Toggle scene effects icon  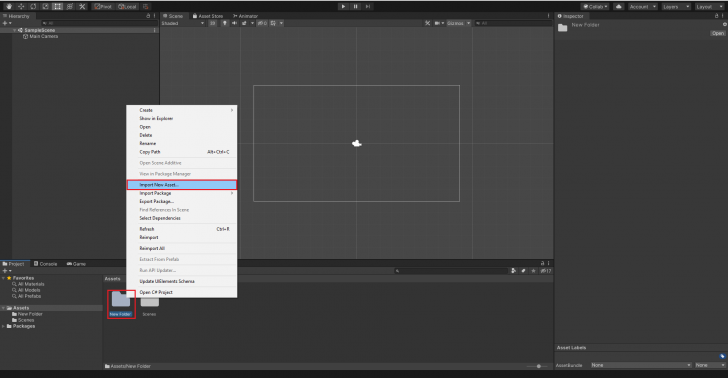click(244, 23)
